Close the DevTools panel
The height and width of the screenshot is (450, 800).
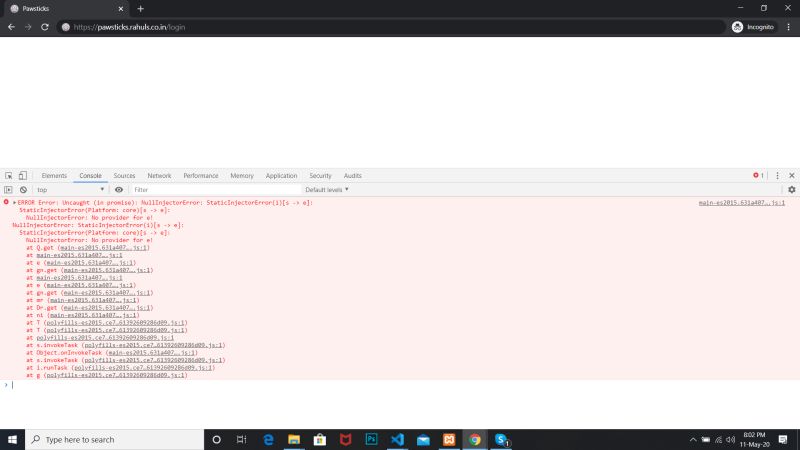[x=792, y=176]
